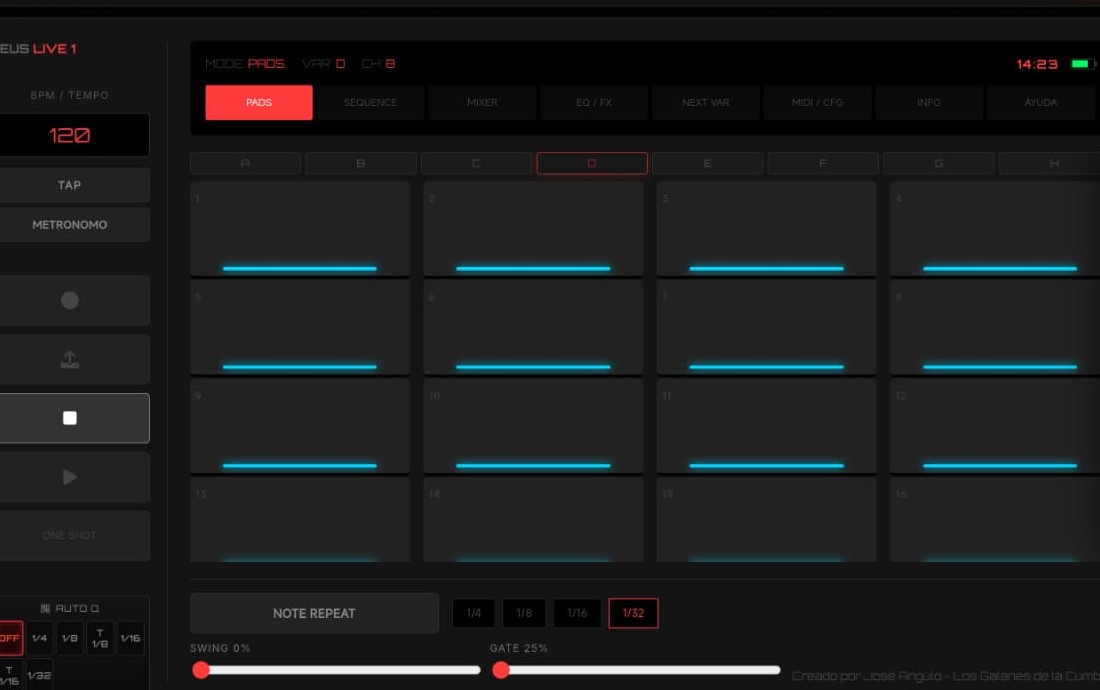Toggle the METRONOMO button
Screen dimensions: 1100x690
[69, 224]
